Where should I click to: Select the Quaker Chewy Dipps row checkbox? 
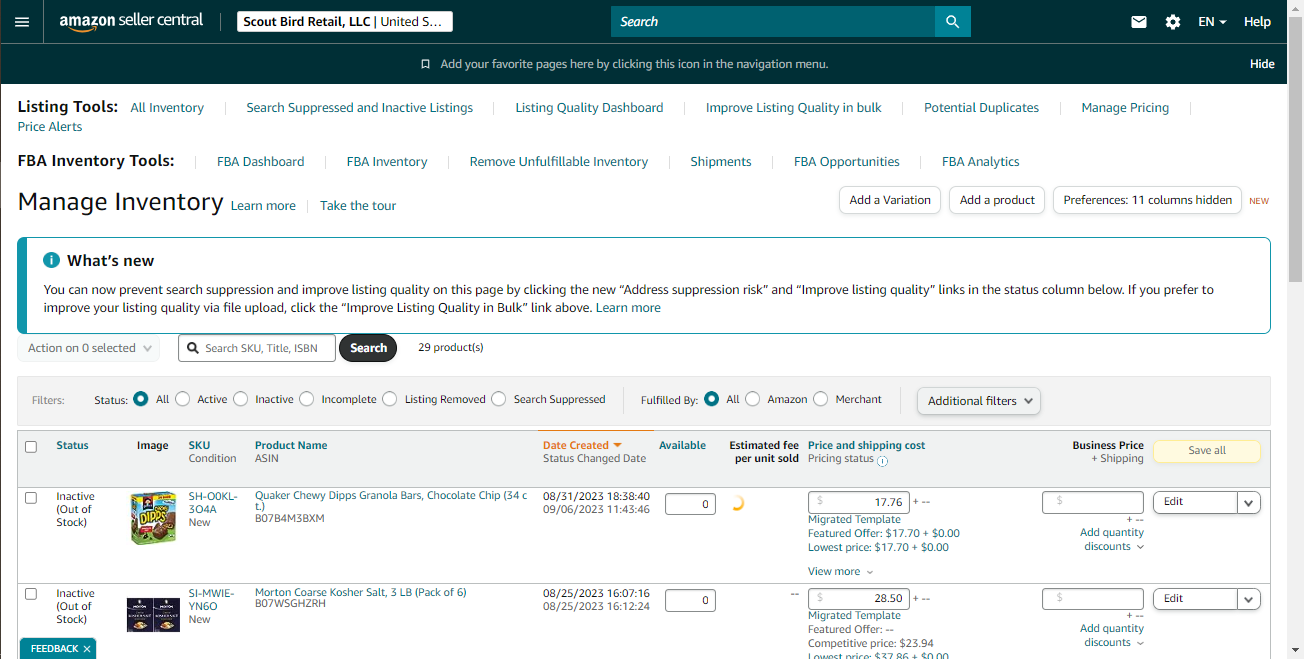point(31,497)
